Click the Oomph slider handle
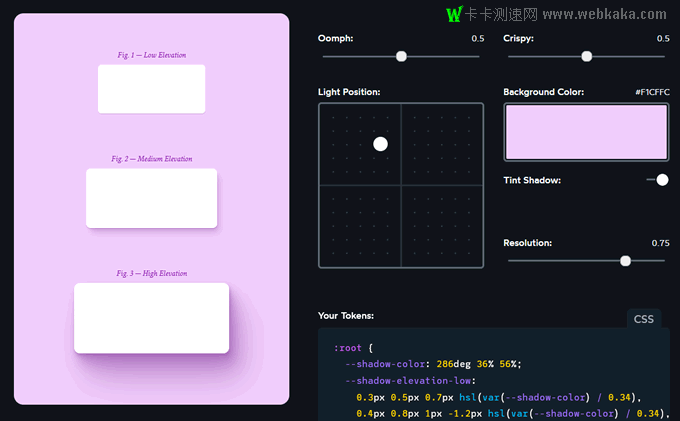The image size is (680, 421). tap(401, 57)
